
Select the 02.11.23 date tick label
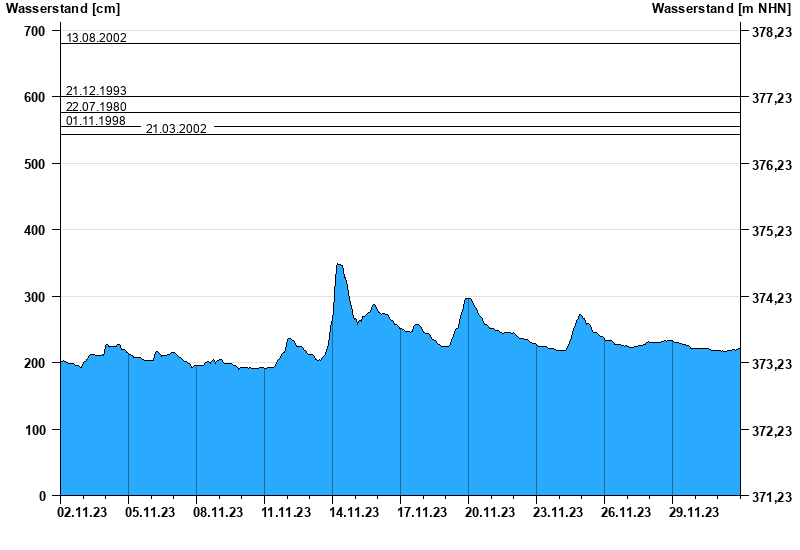[x=83, y=512]
